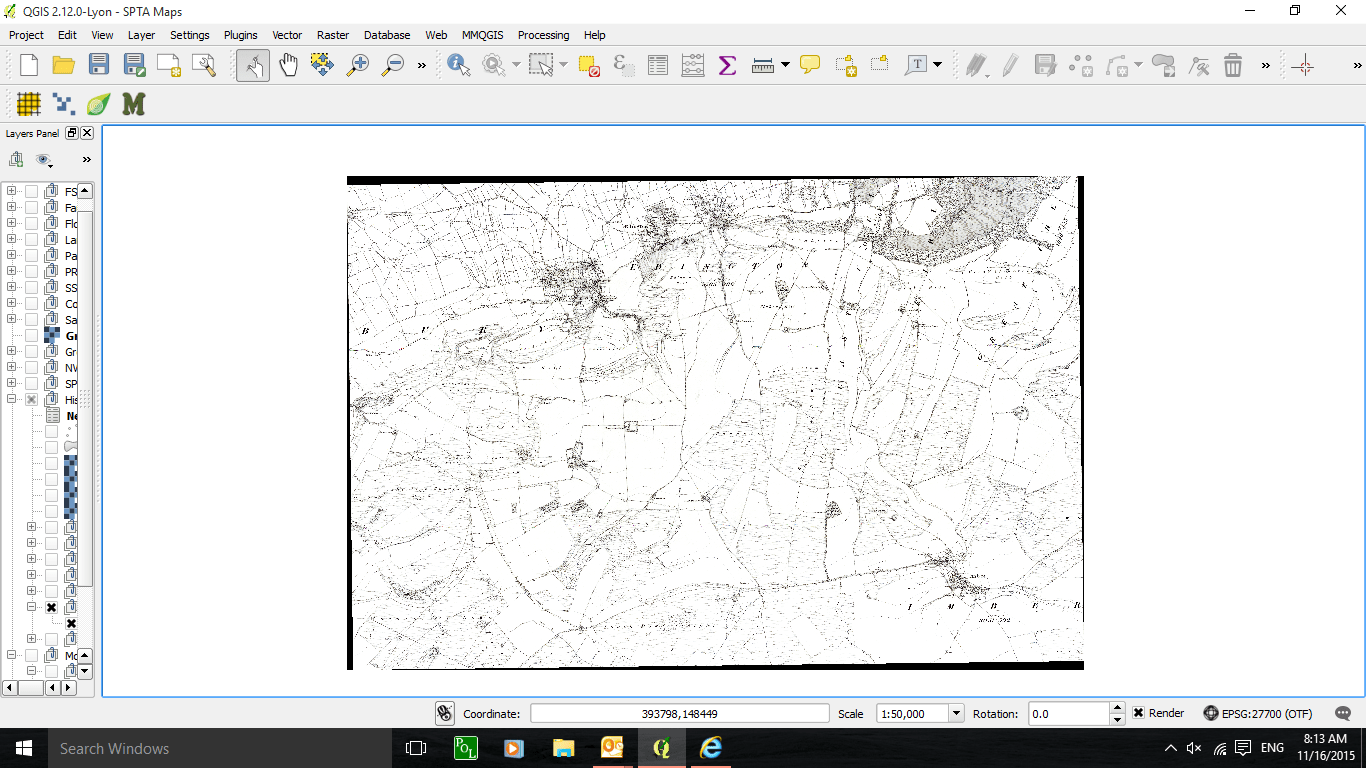Image resolution: width=1366 pixels, height=768 pixels.
Task: Choose the Zoom In tool
Action: [x=358, y=65]
